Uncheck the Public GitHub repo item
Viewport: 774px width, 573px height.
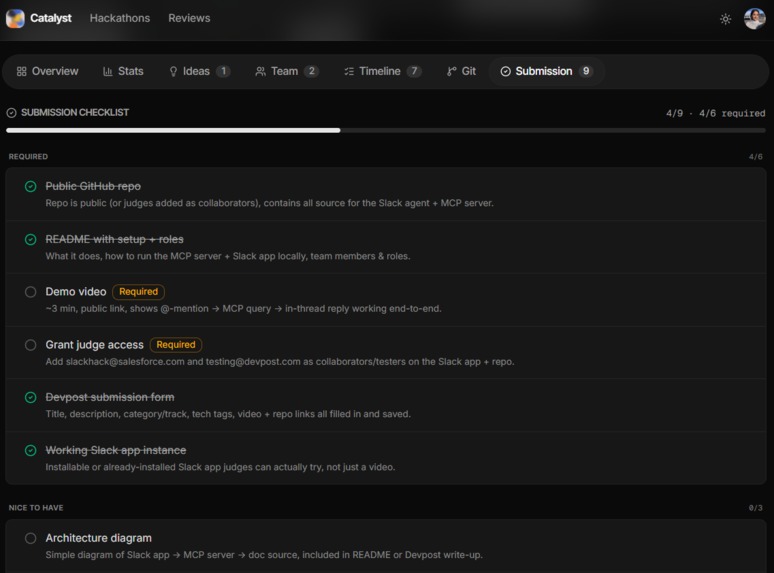tap(31, 187)
